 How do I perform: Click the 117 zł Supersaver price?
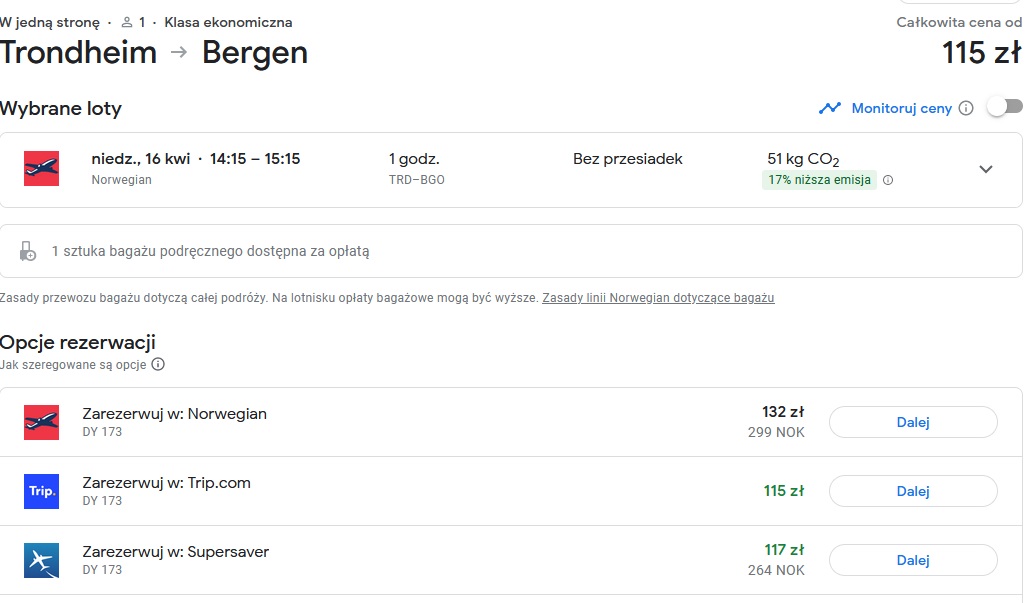coord(784,550)
